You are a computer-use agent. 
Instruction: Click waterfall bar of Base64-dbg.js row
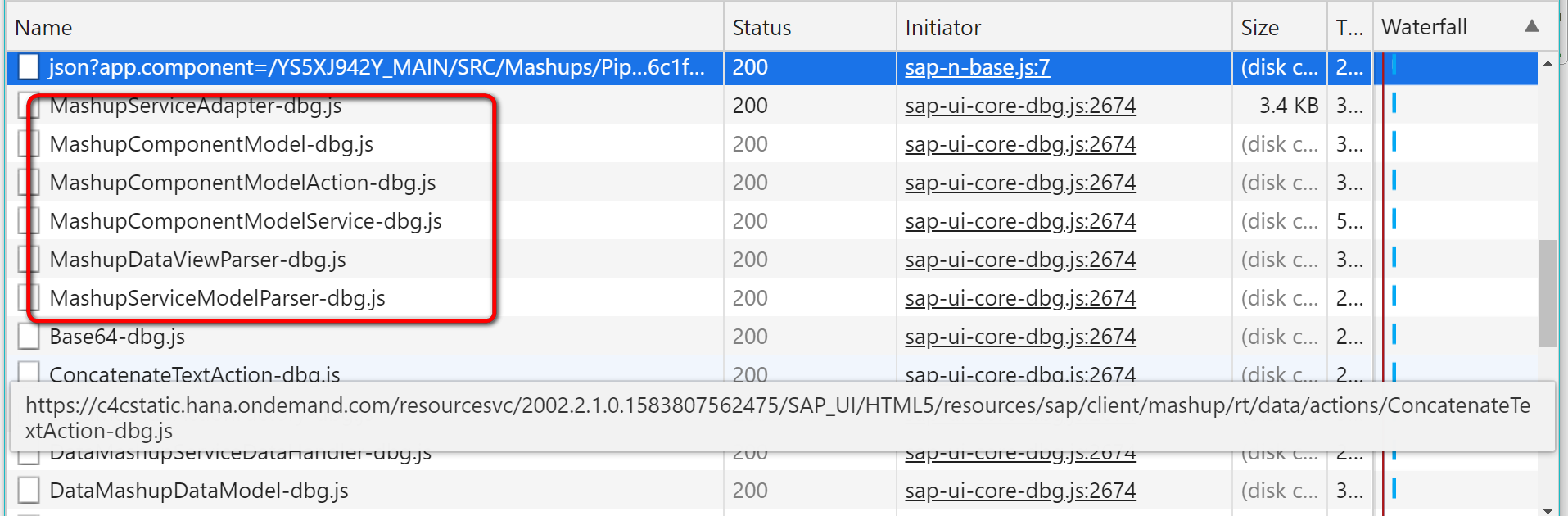tap(1394, 334)
